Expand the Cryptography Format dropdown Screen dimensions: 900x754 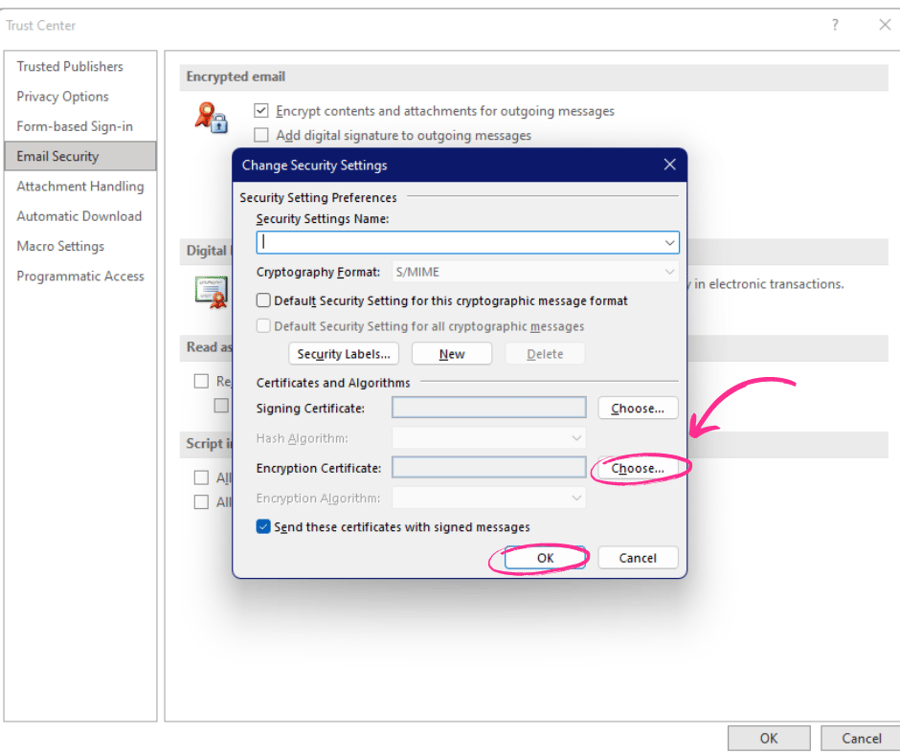coord(670,270)
